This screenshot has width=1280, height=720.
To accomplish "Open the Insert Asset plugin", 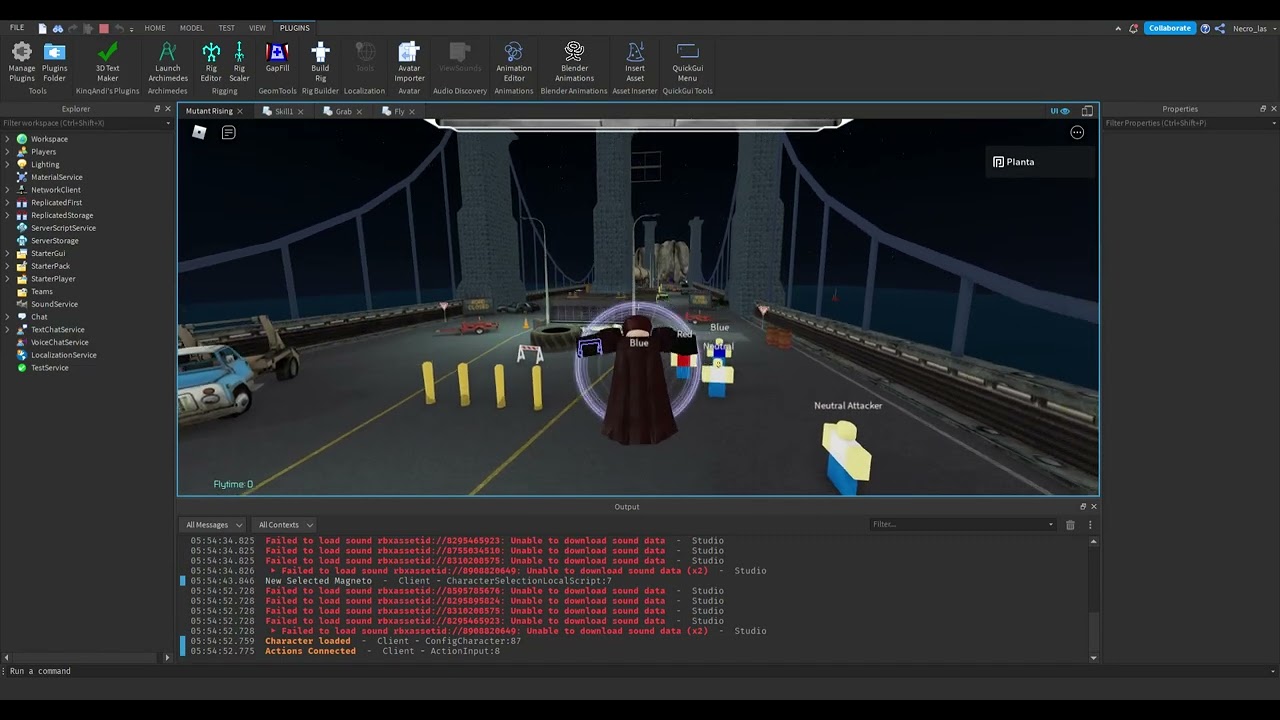I will [635, 62].
